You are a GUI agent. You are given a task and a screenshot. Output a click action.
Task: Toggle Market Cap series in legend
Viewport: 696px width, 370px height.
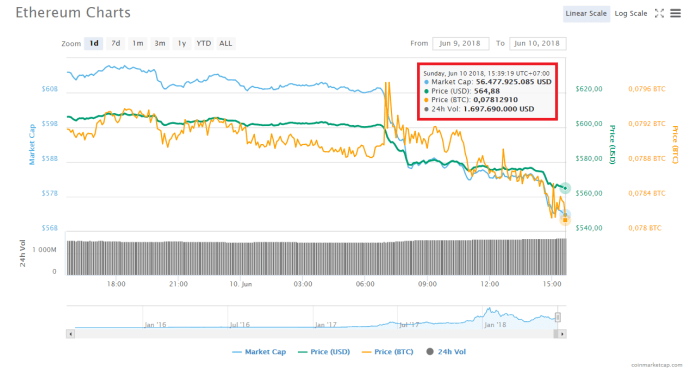point(259,352)
